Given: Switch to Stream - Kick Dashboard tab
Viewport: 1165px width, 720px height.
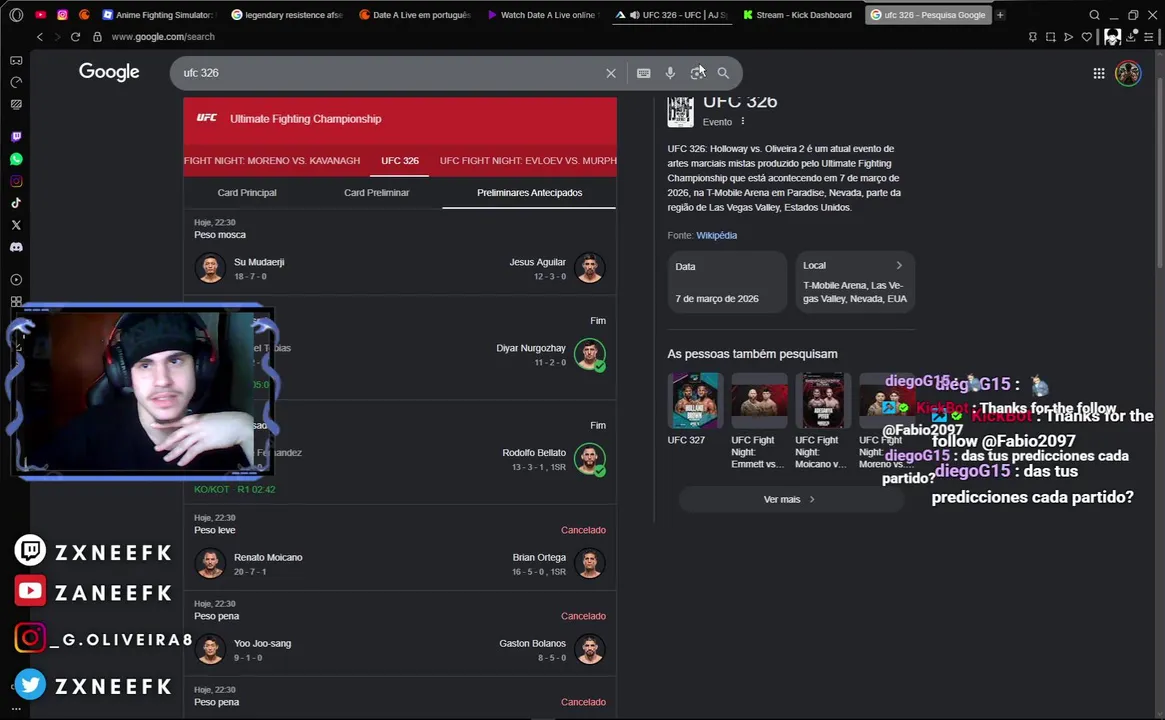Looking at the screenshot, I should 799,15.
